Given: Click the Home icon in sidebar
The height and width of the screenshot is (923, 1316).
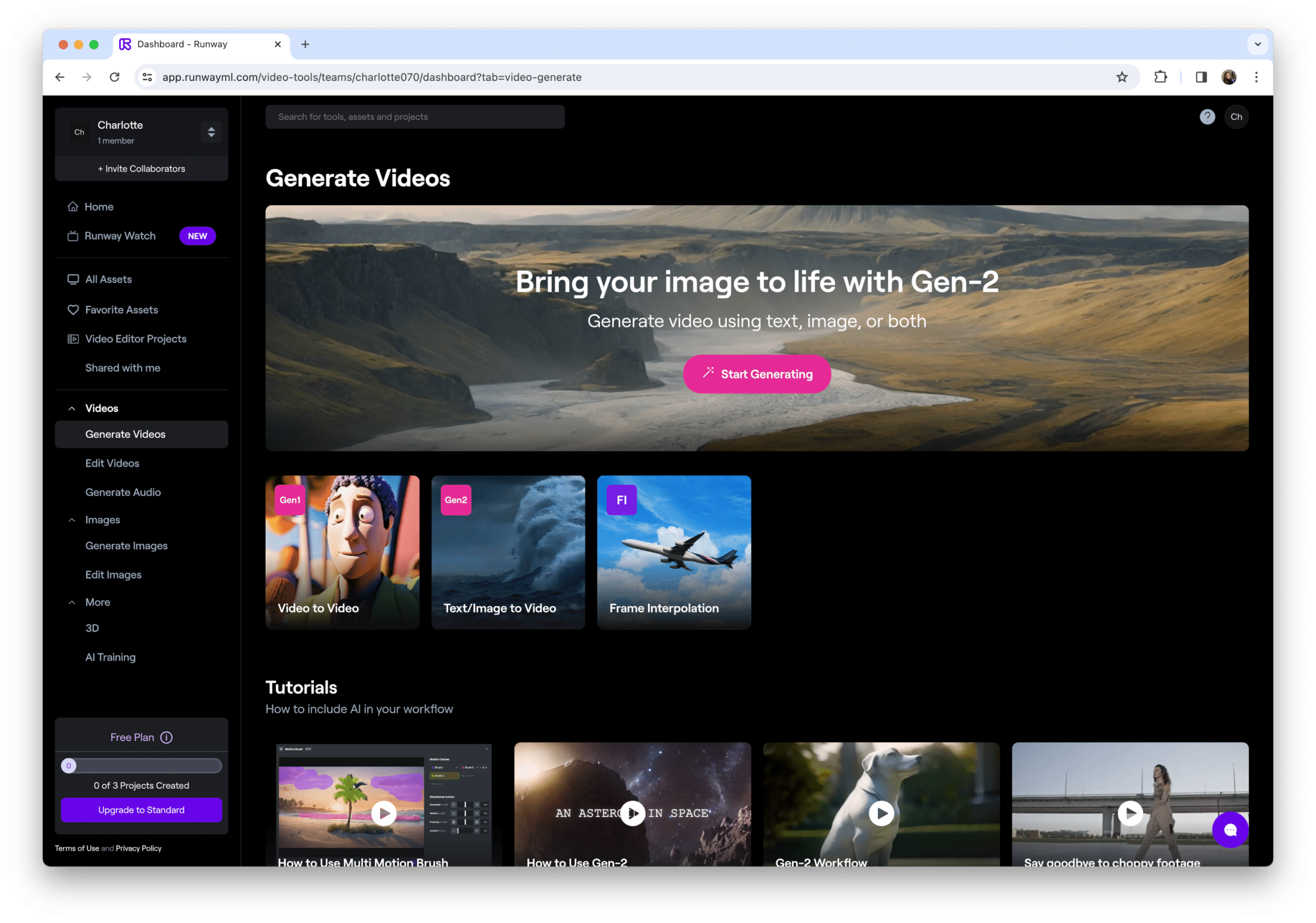Looking at the screenshot, I should (73, 206).
